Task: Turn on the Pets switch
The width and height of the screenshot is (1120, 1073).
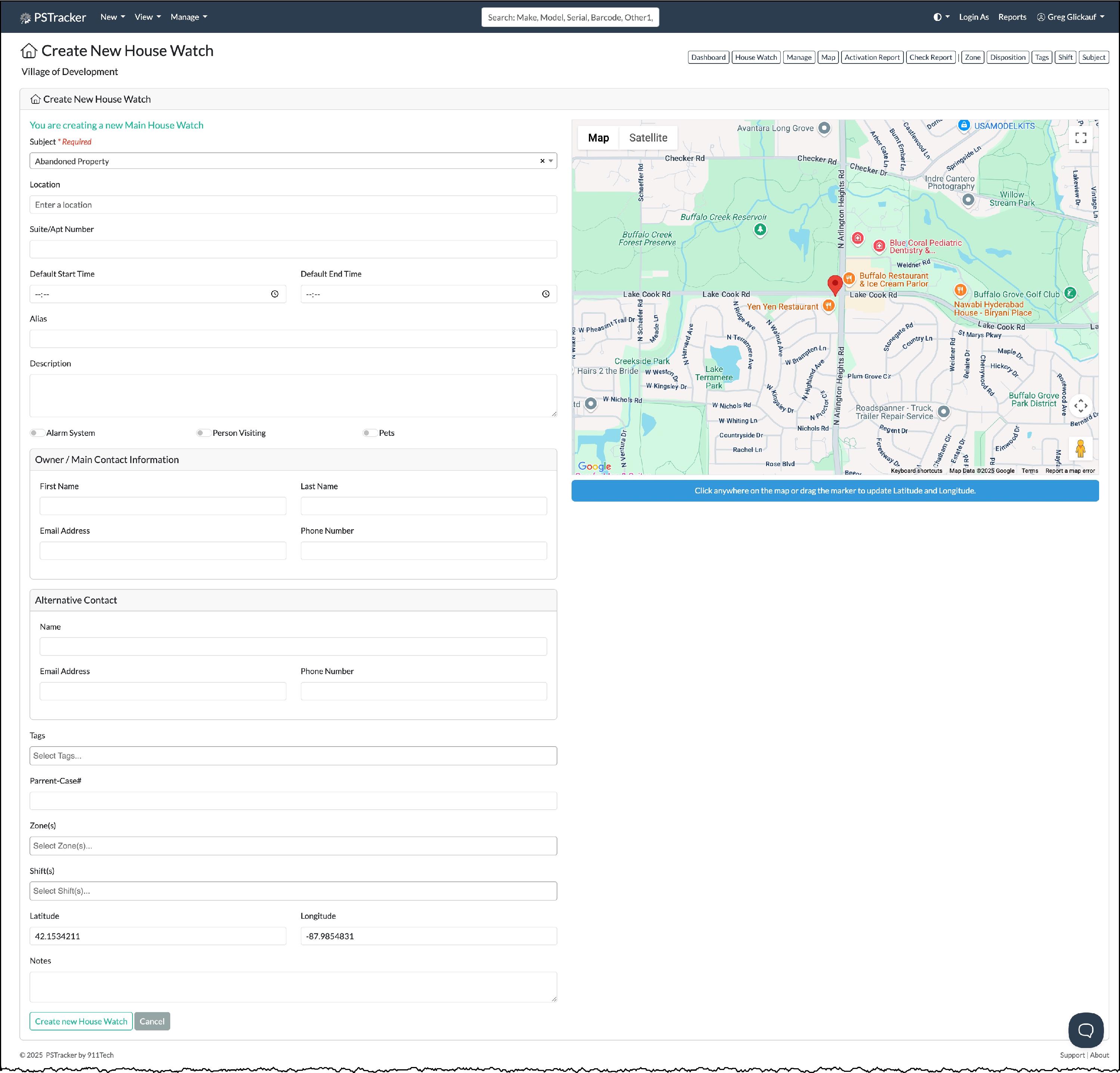Action: click(x=370, y=433)
